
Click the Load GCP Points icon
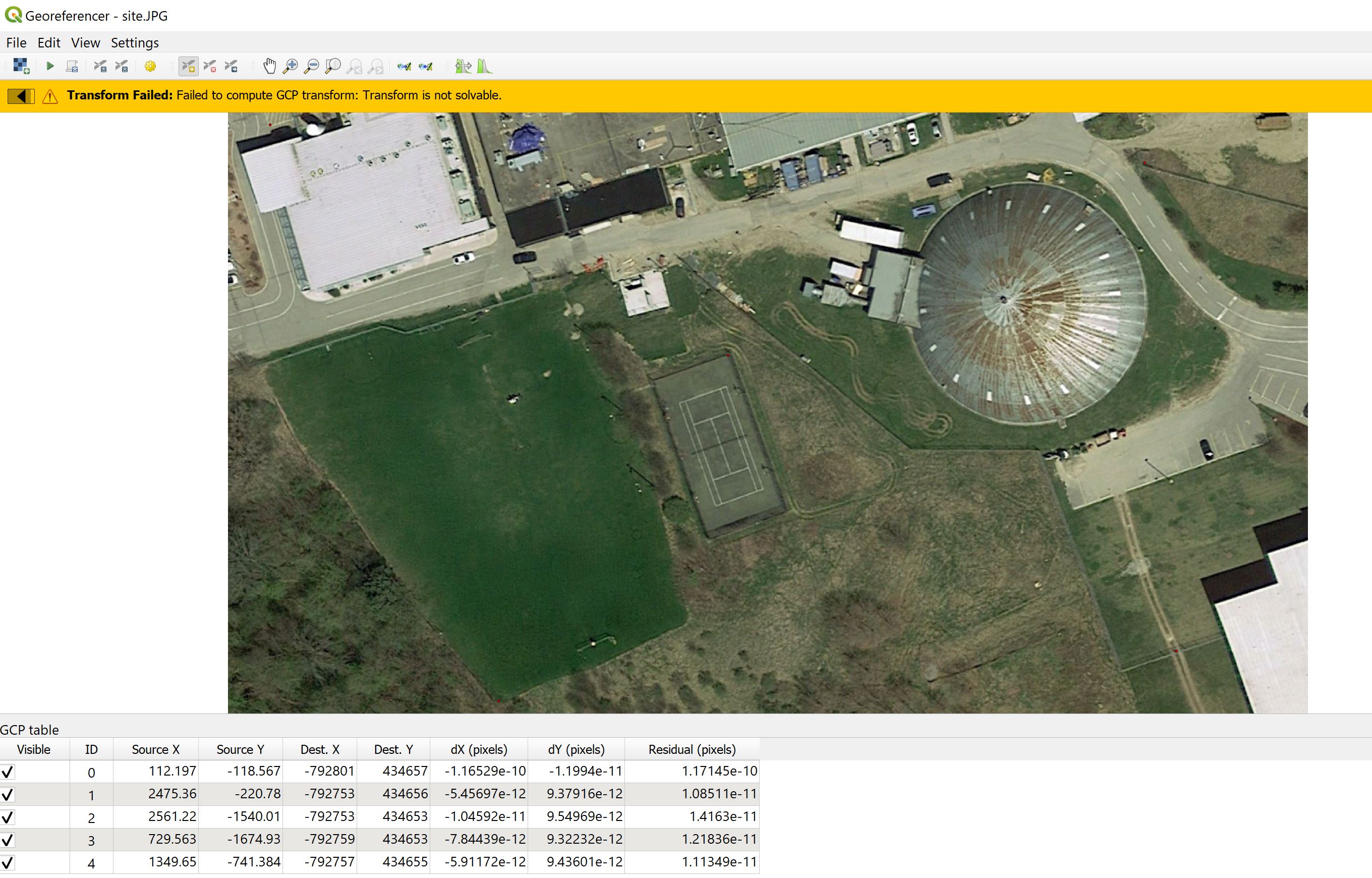tap(100, 67)
